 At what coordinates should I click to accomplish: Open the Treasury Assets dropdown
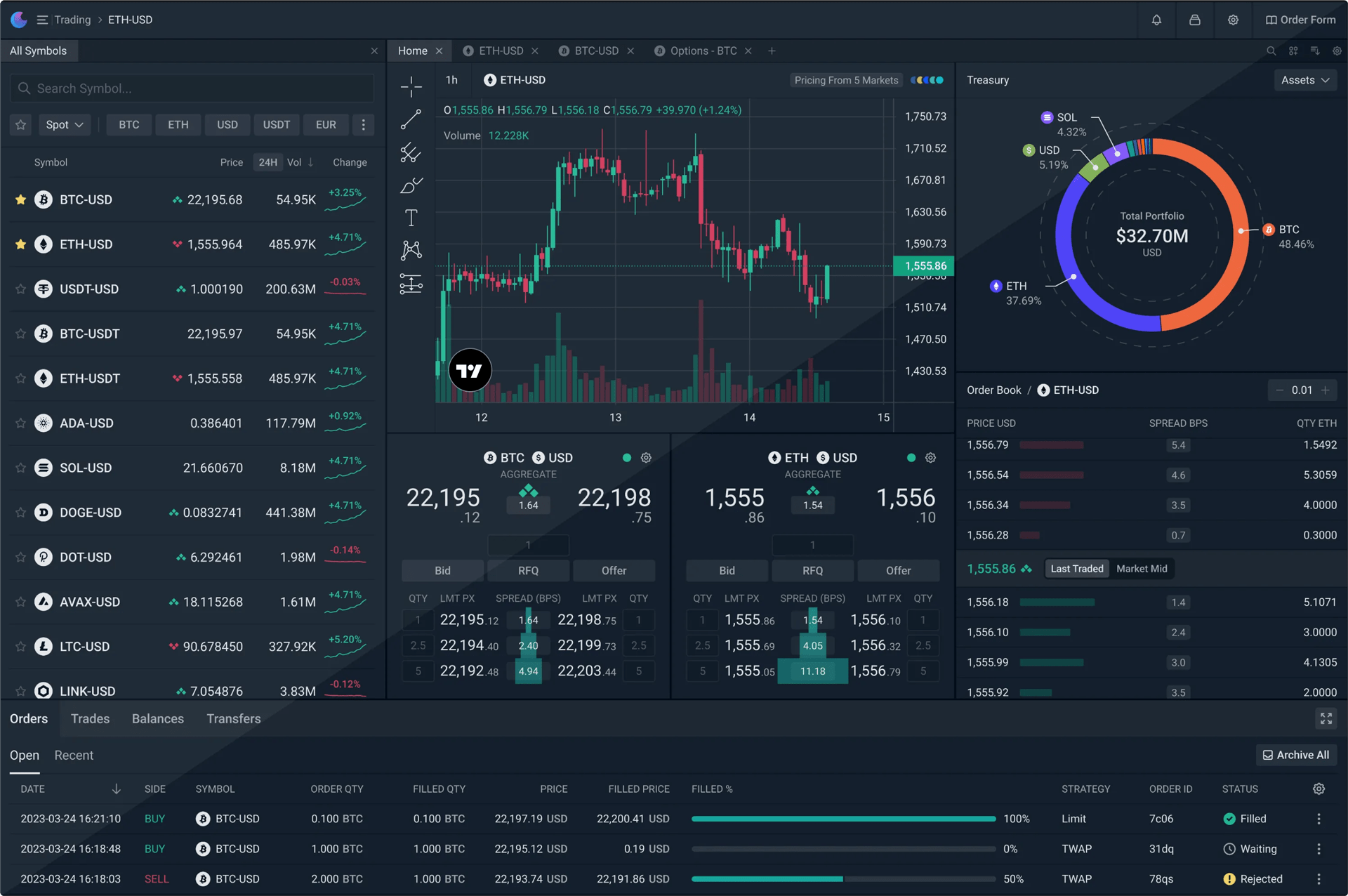pyautogui.click(x=1305, y=80)
